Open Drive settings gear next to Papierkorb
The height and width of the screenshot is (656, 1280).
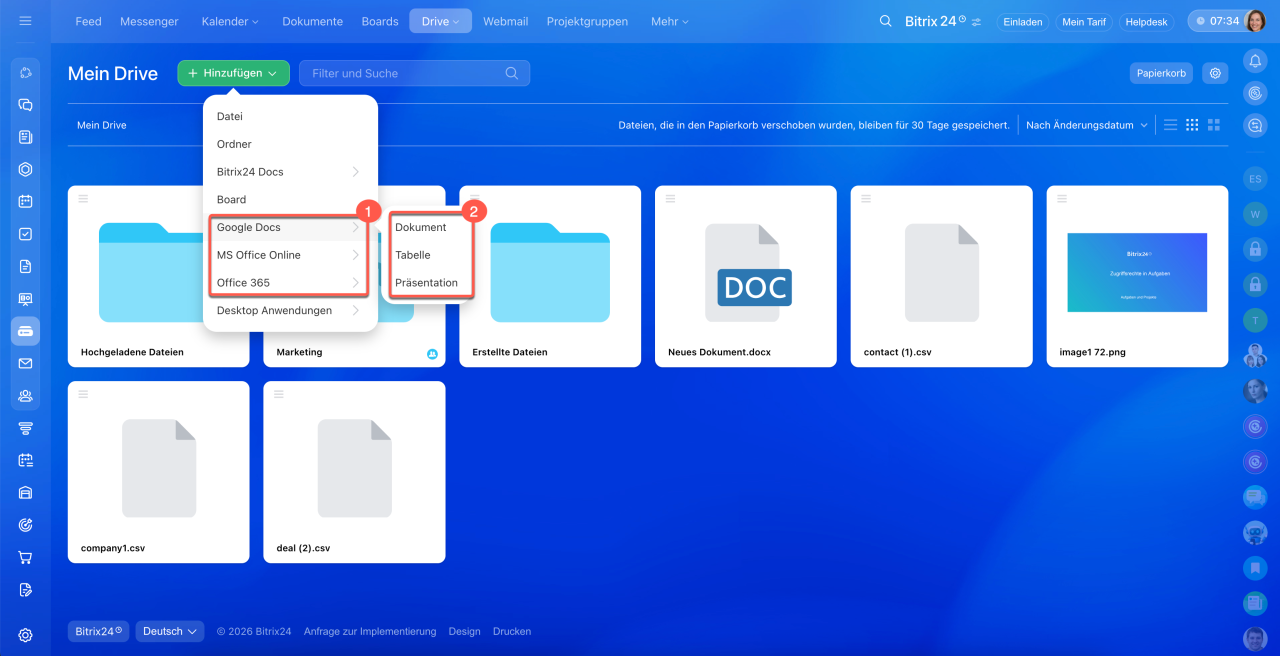click(x=1215, y=73)
